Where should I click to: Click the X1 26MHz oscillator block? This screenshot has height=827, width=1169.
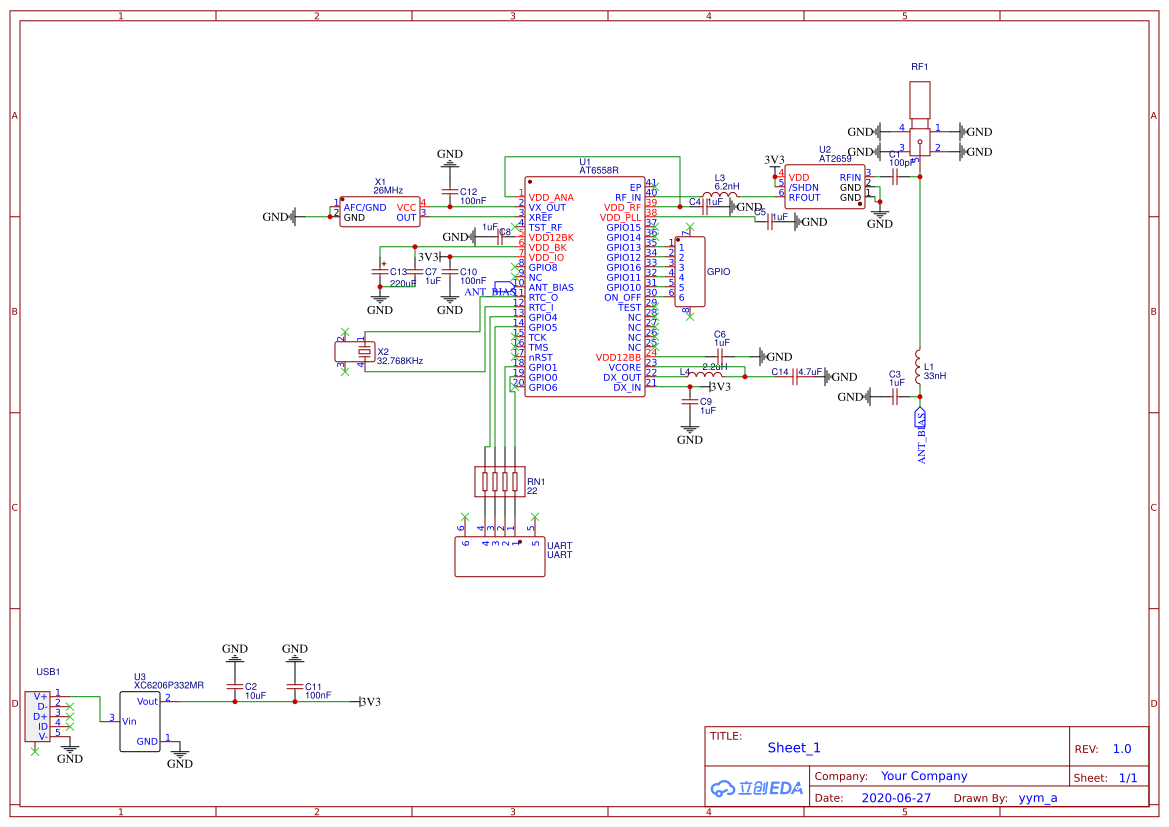click(x=379, y=212)
